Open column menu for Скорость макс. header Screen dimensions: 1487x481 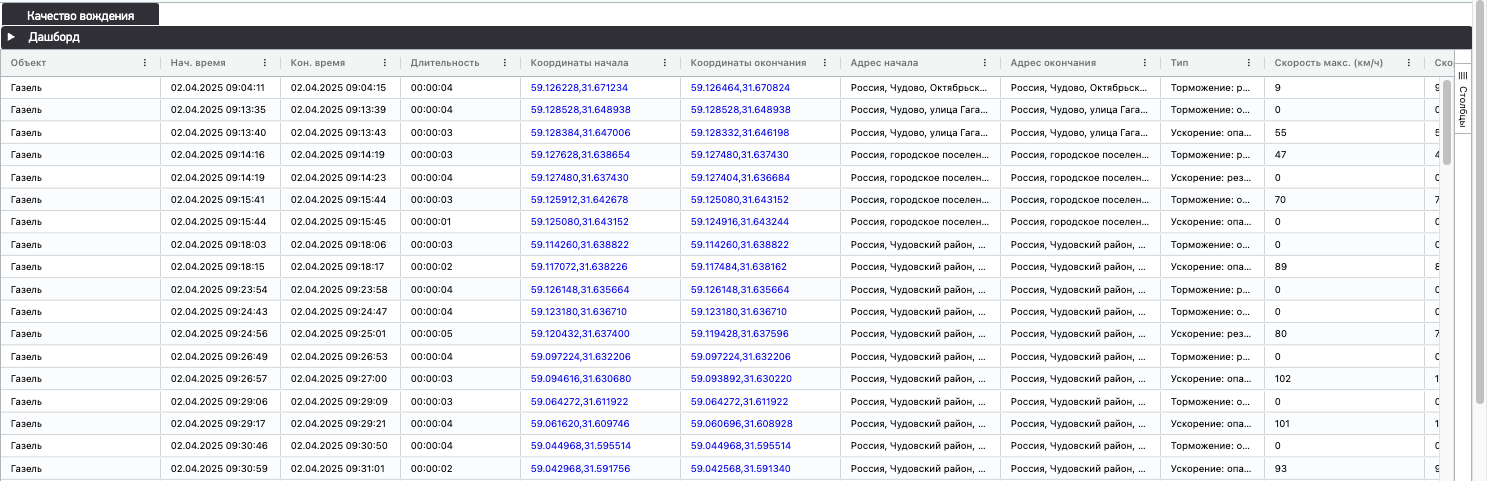tap(1410, 63)
